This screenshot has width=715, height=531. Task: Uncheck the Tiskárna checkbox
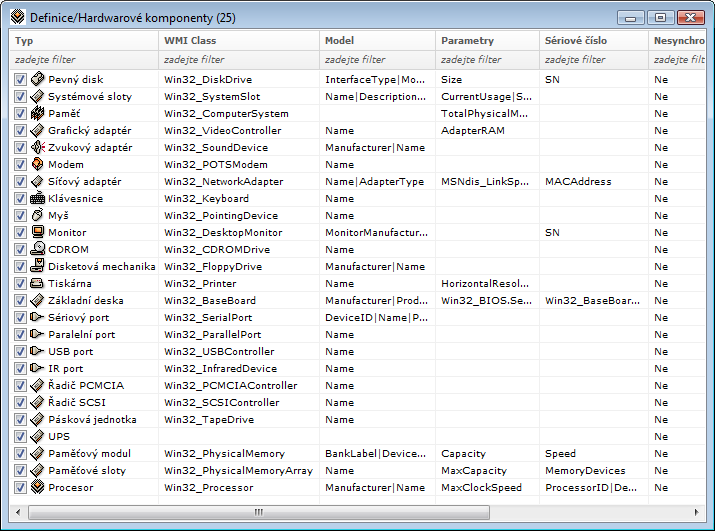point(20,284)
